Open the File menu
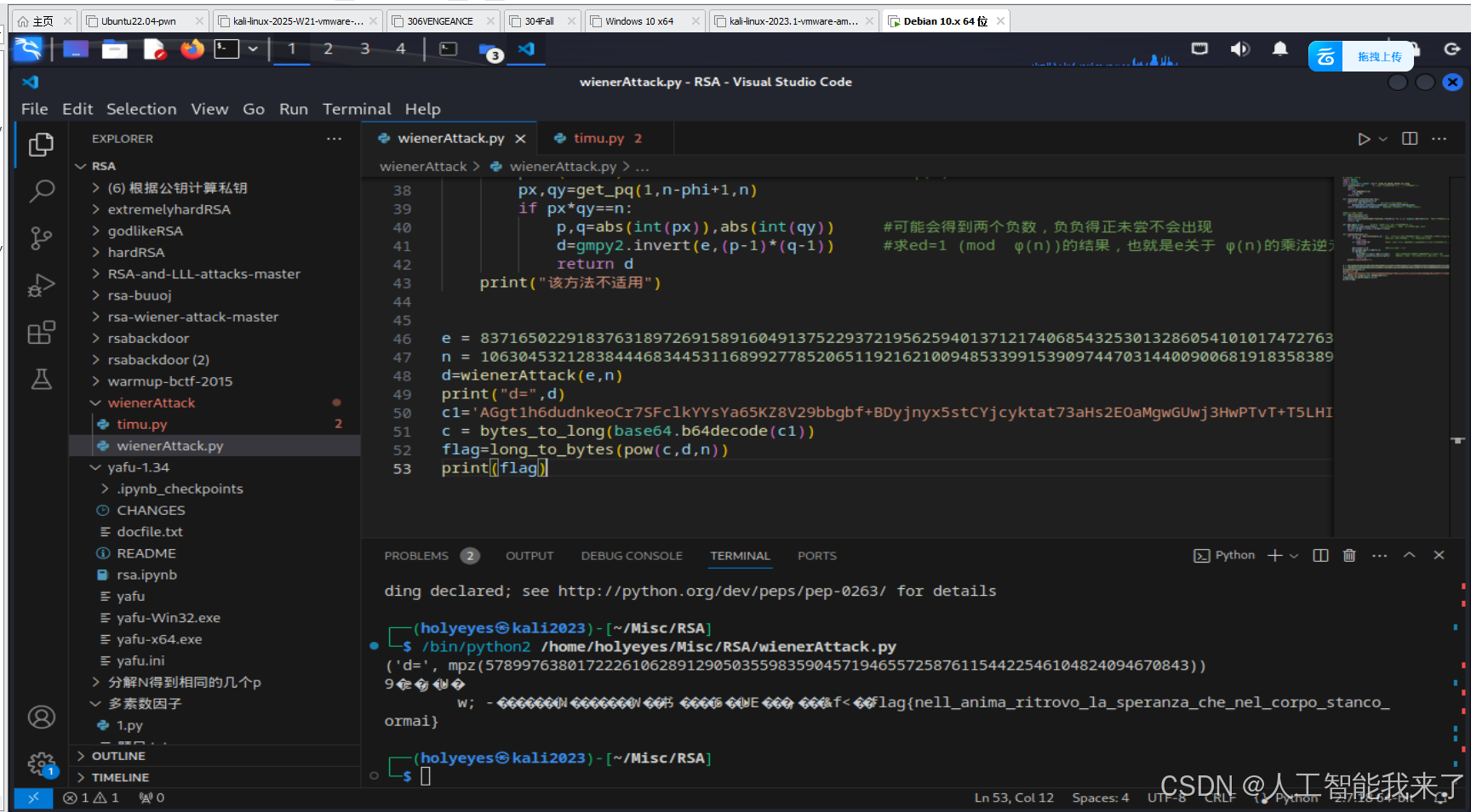 34,109
